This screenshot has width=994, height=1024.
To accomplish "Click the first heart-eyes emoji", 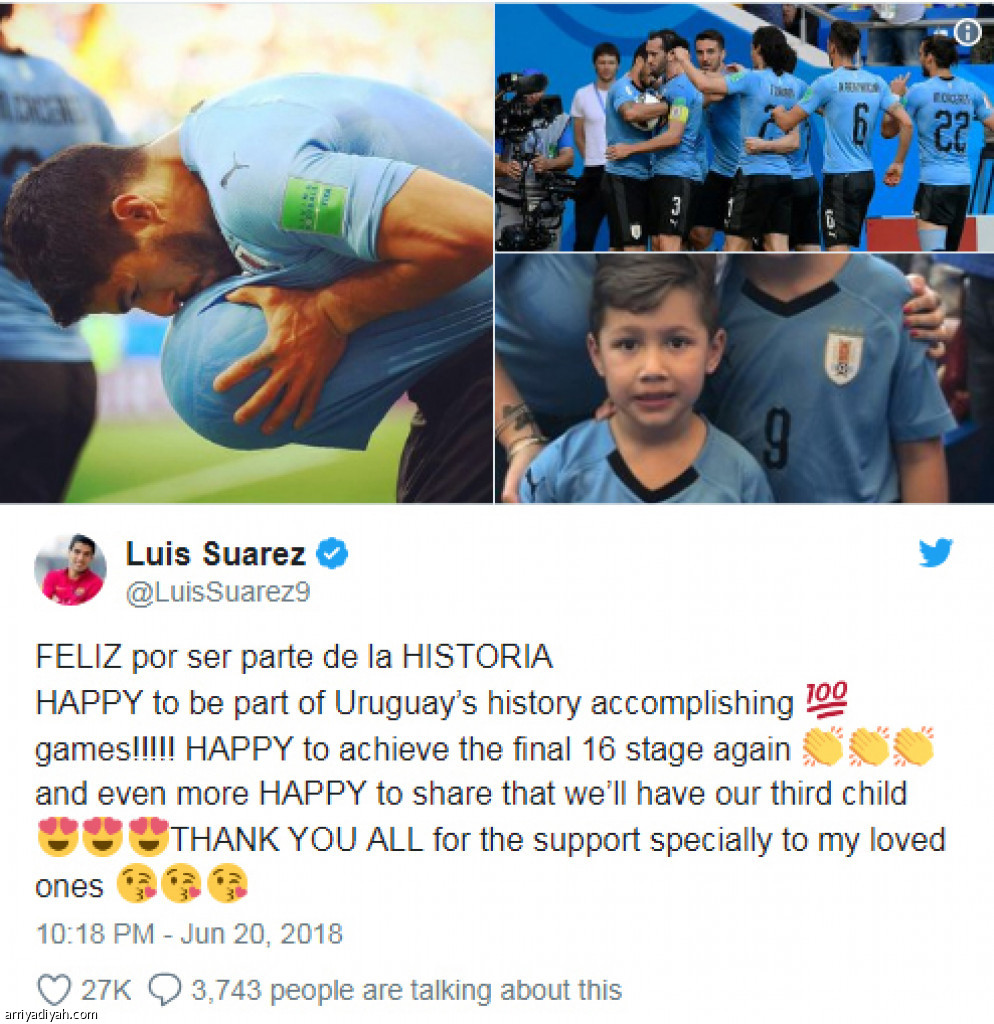I will click(x=58, y=837).
